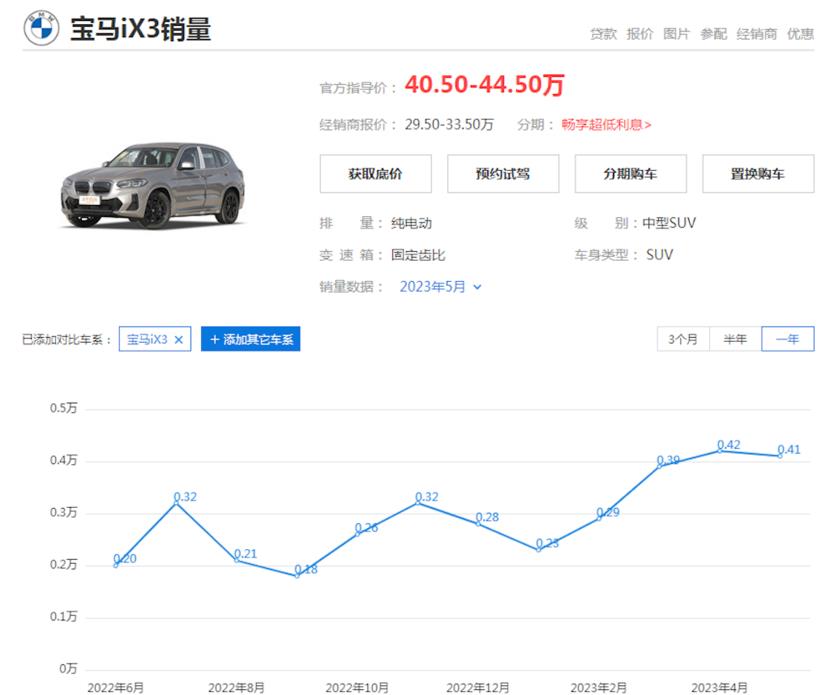Click the 0.18 lowest data point
The width and height of the screenshot is (830, 695).
tap(297, 575)
